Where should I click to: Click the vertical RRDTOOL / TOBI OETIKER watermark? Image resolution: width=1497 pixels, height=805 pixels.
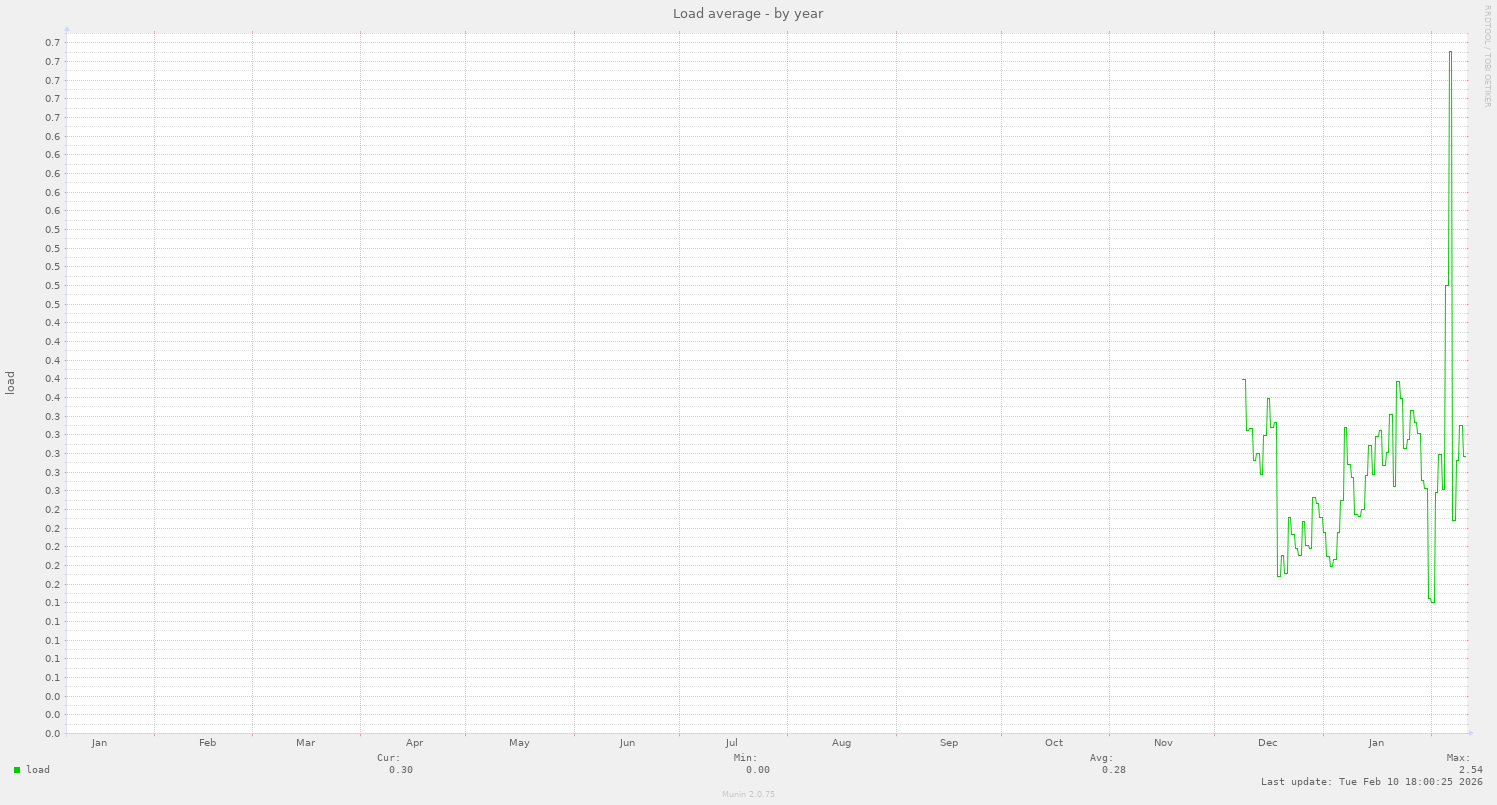point(1487,56)
